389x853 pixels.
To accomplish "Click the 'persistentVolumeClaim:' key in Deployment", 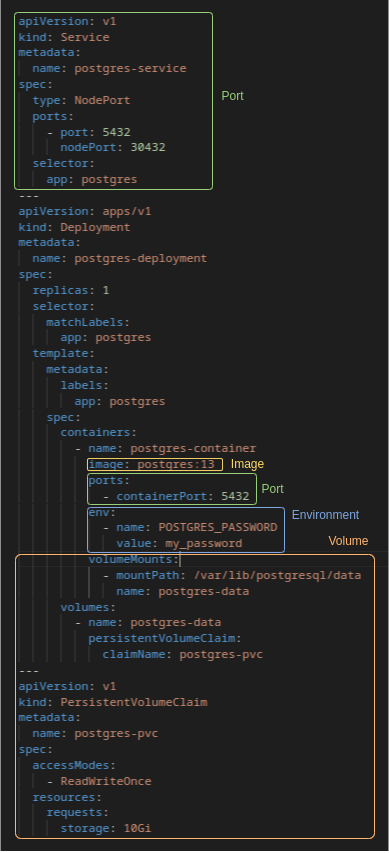I will 165,638.
